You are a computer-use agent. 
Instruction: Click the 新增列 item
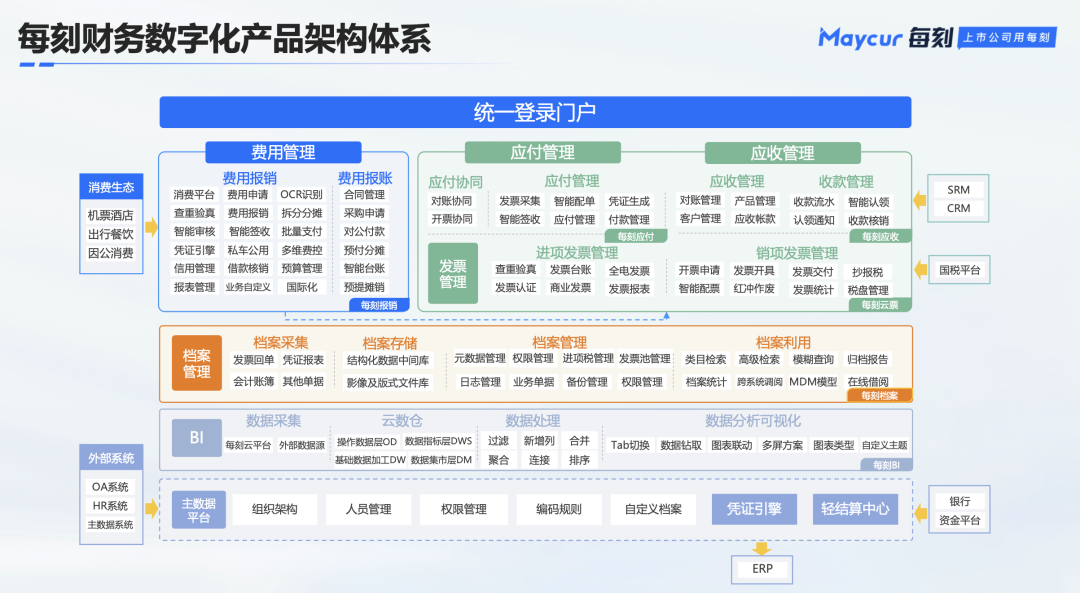(x=539, y=440)
